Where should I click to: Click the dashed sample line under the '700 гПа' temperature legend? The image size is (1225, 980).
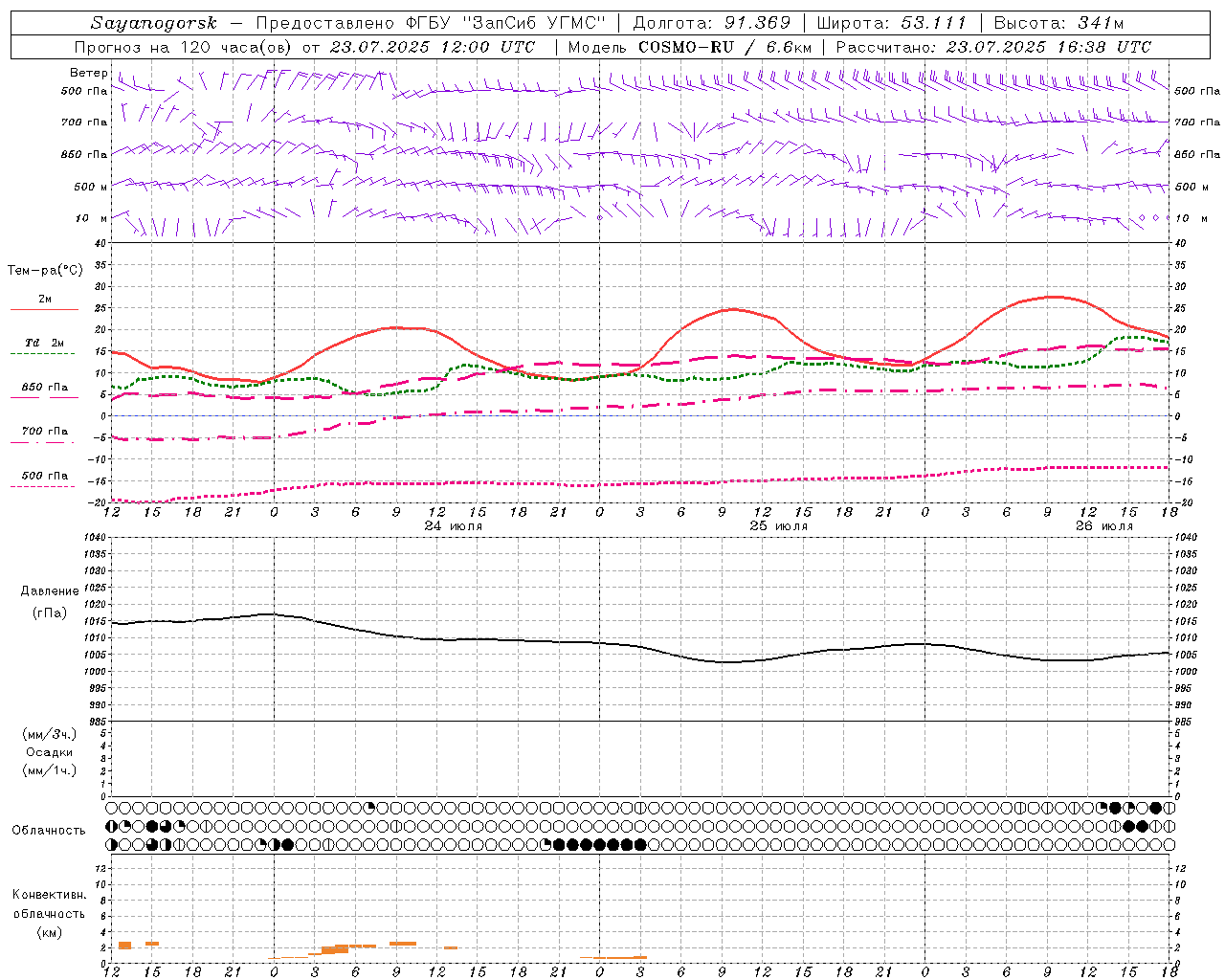click(x=44, y=442)
